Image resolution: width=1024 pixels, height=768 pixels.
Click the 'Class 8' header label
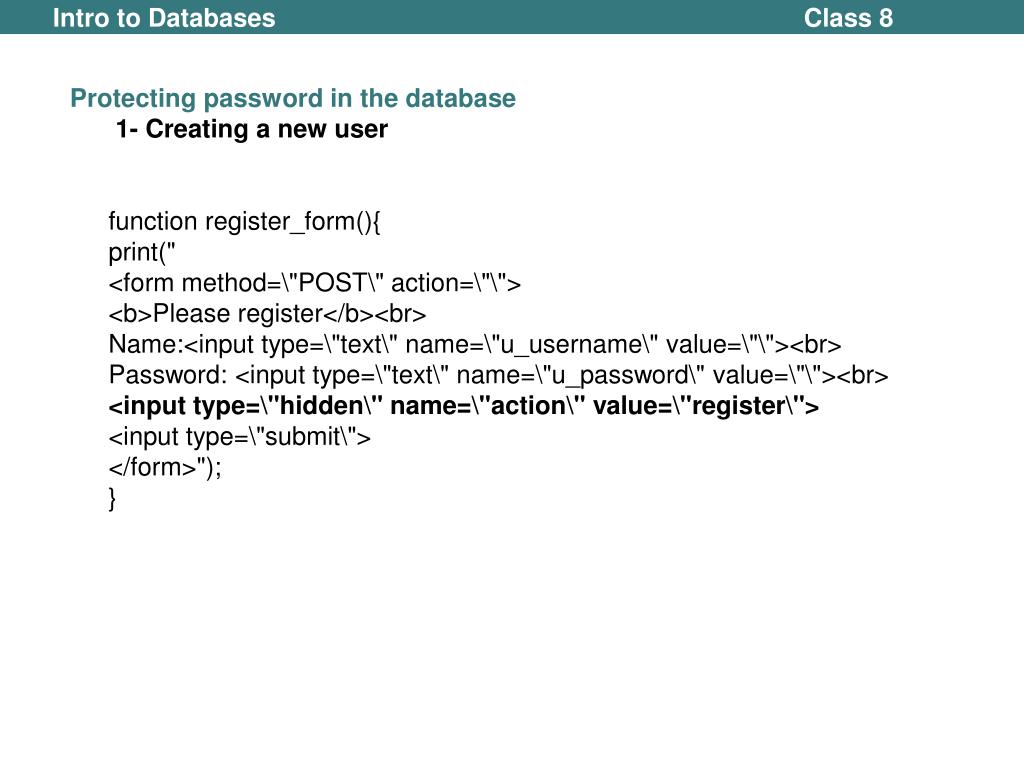848,18
